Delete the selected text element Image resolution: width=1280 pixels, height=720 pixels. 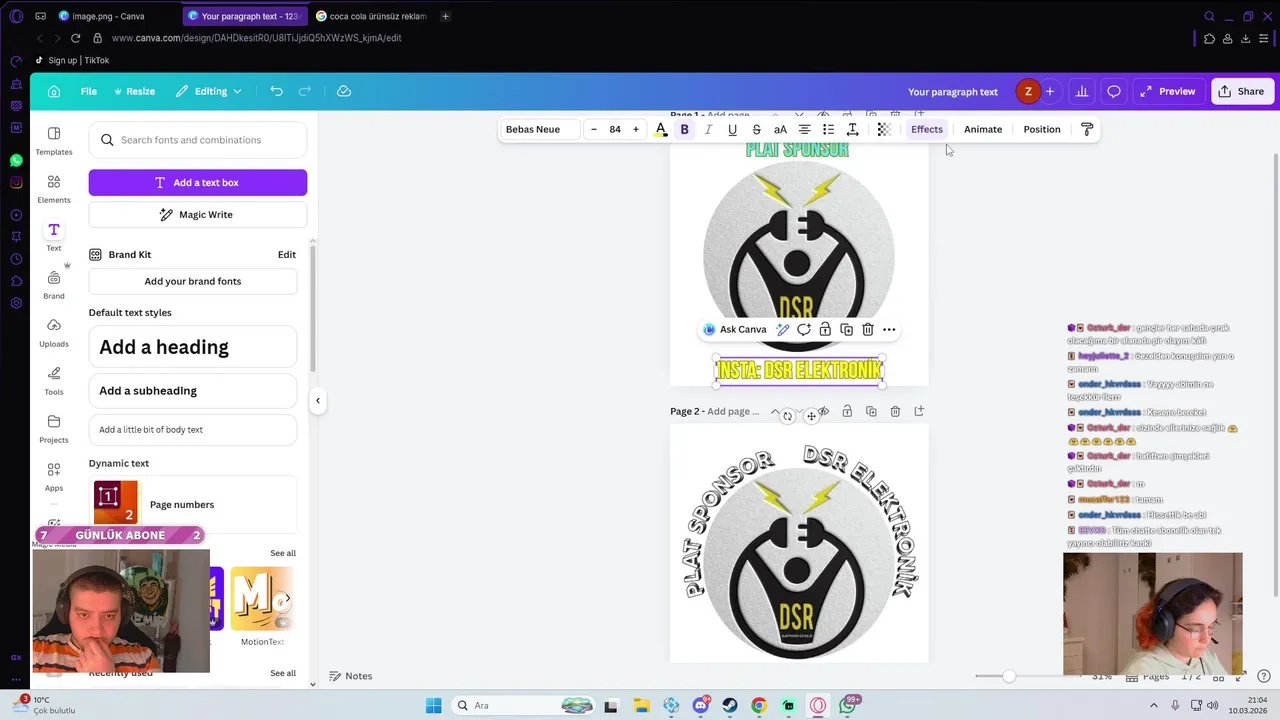868,329
